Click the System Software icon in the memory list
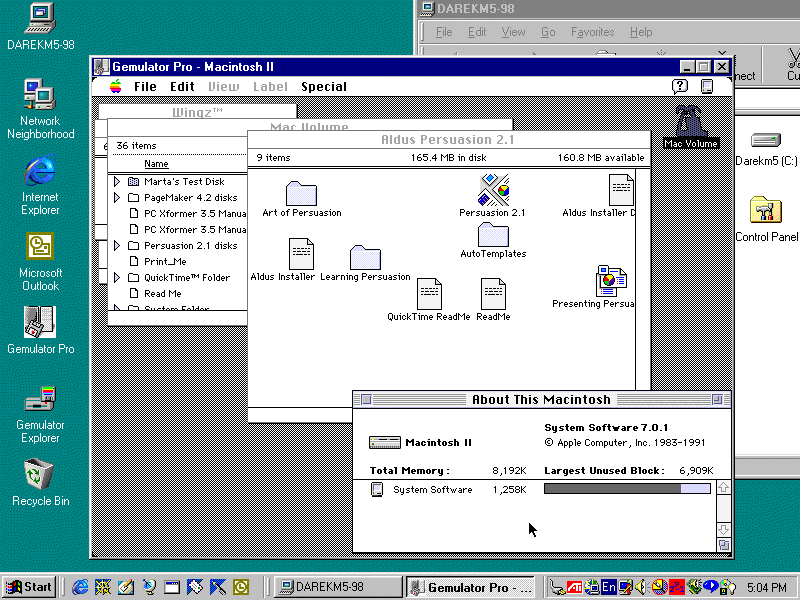The width and height of the screenshot is (800, 600). click(x=377, y=489)
